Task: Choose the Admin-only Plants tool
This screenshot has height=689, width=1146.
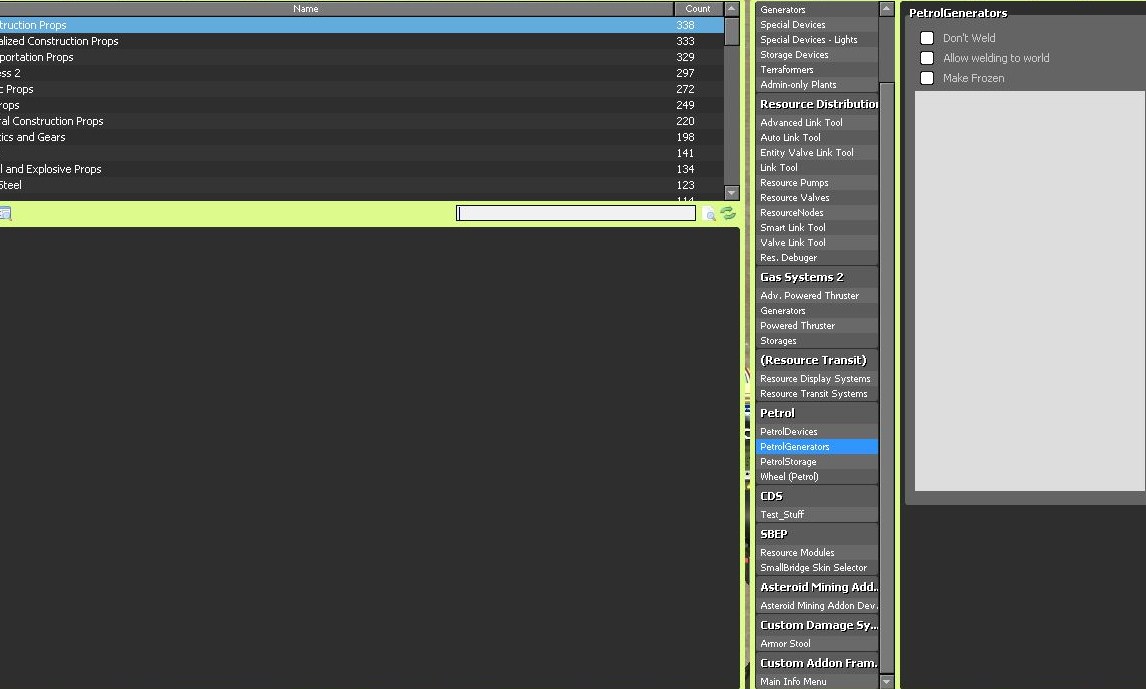Action: [816, 85]
